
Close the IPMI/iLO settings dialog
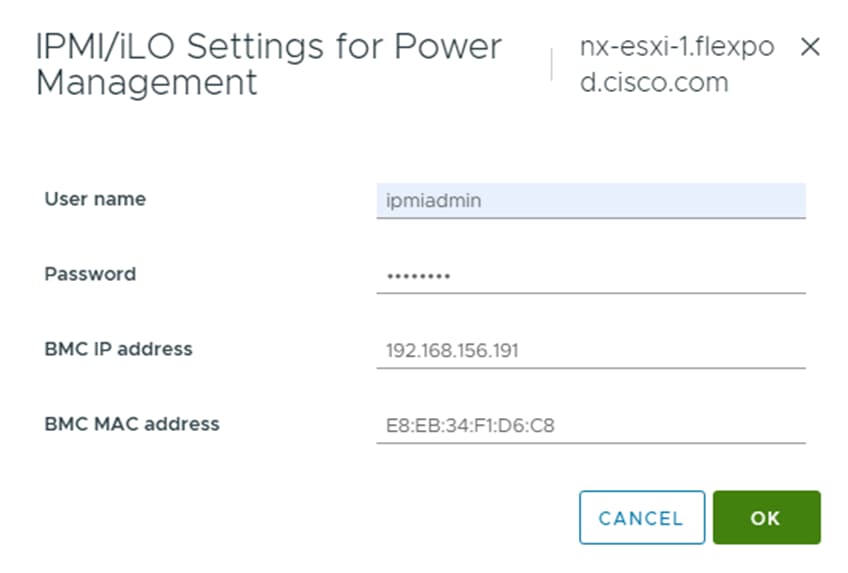810,47
